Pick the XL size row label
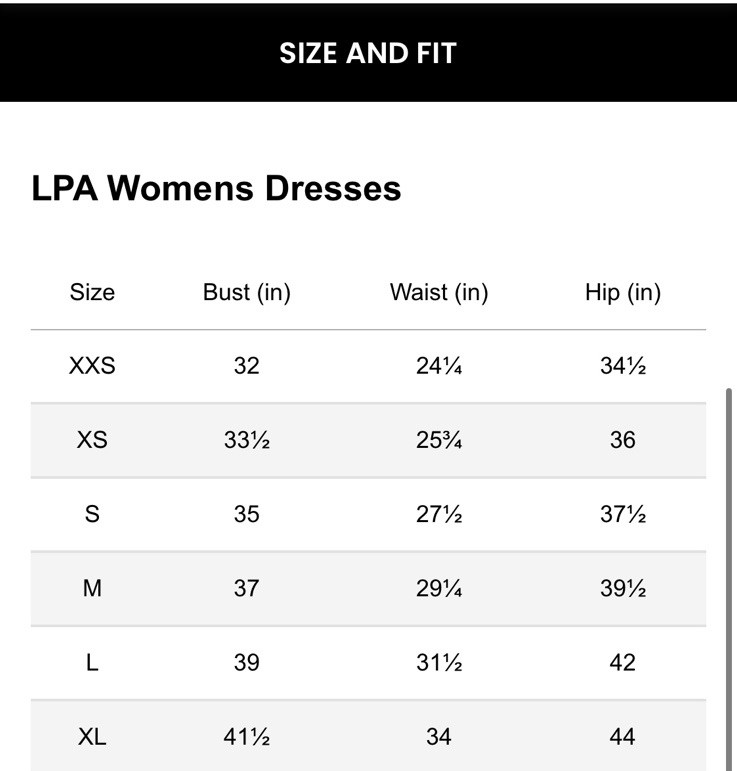 click(x=92, y=737)
